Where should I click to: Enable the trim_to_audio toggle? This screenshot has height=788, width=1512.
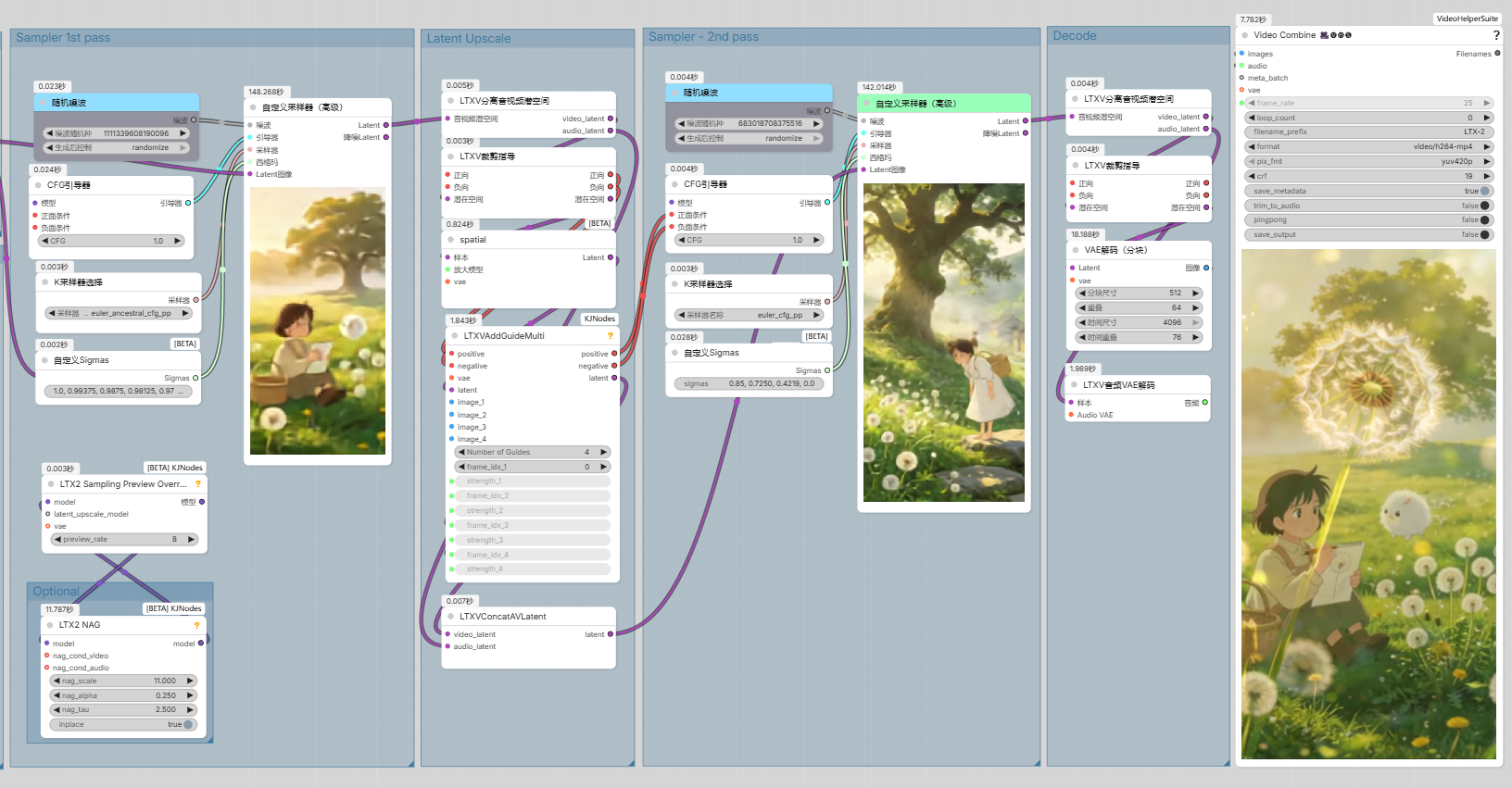(x=1368, y=206)
